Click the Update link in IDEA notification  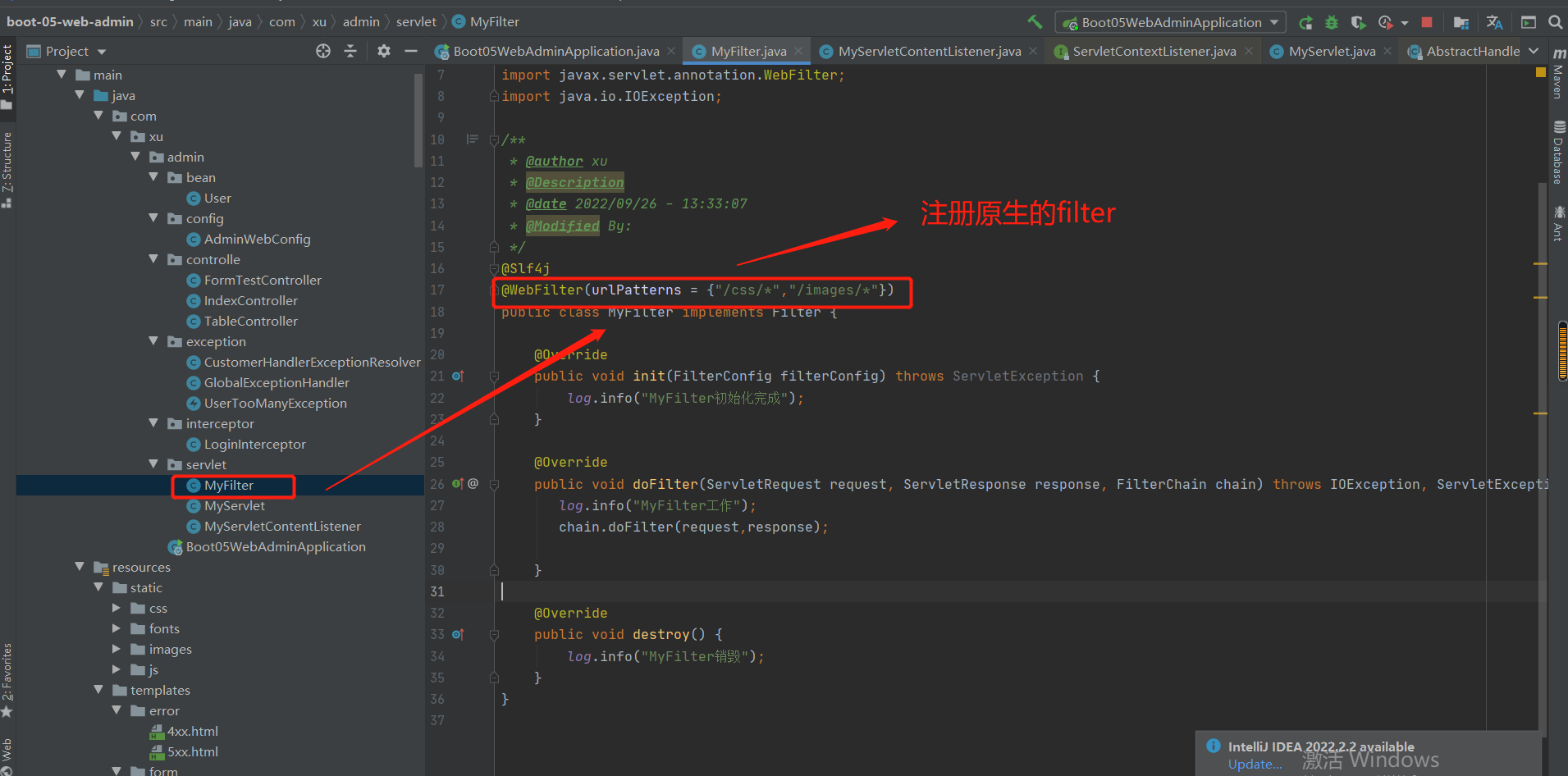point(1255,765)
